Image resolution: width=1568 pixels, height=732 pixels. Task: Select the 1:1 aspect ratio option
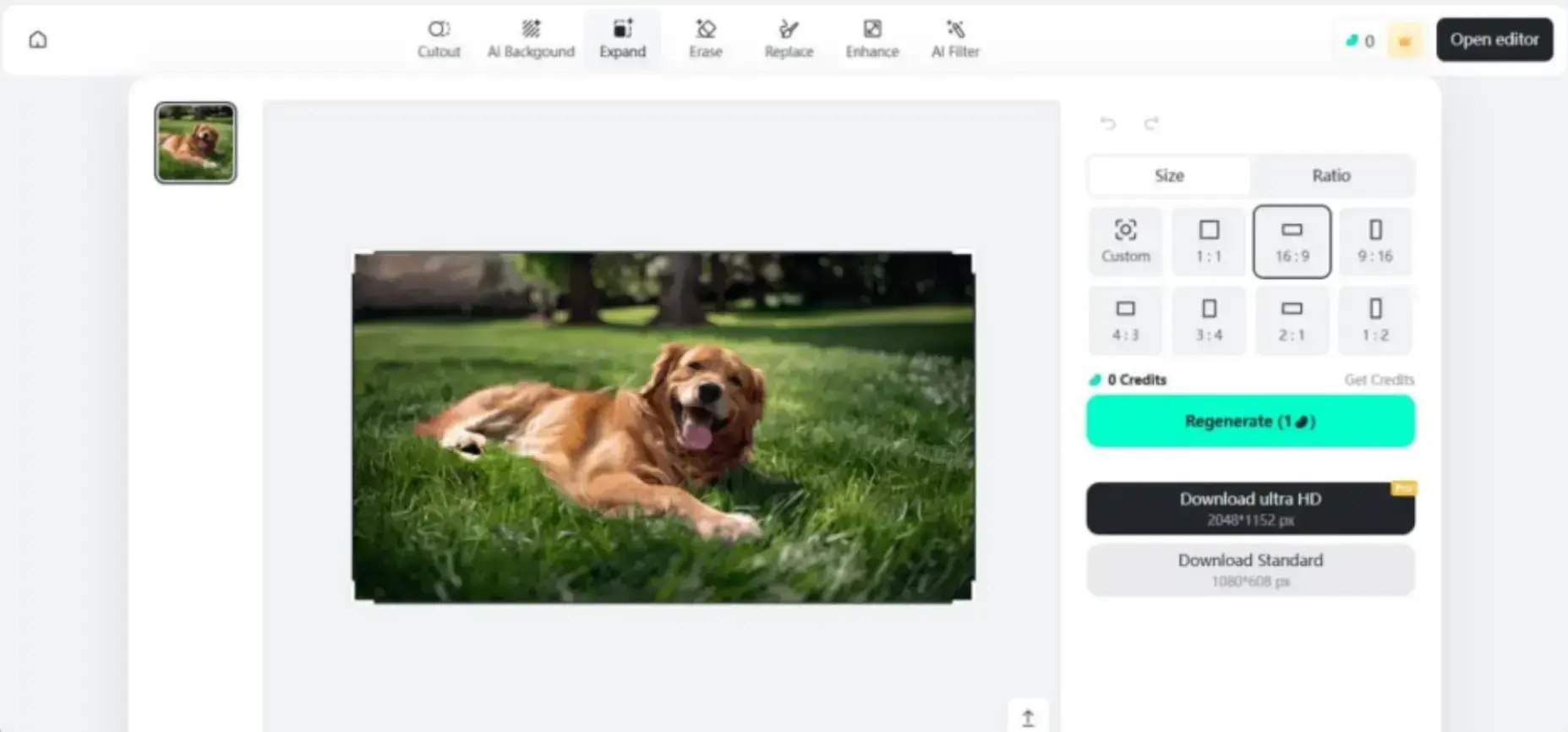coord(1209,241)
